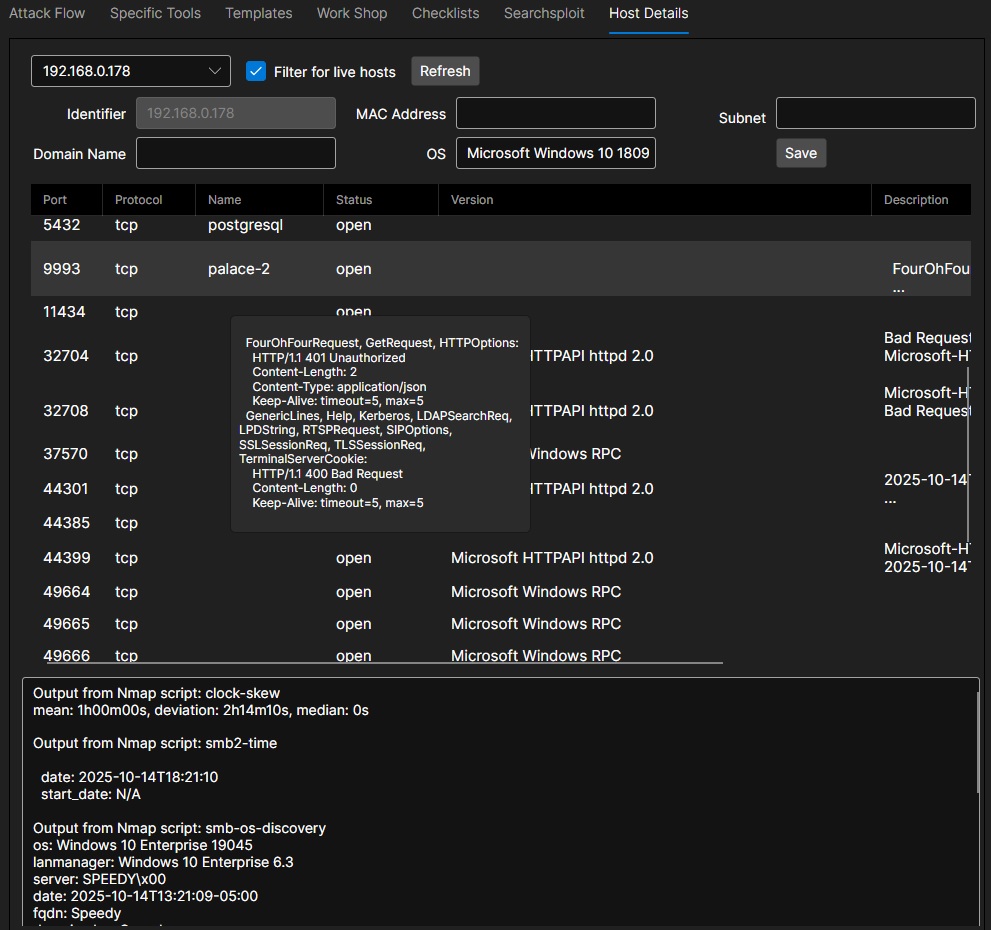
Task: Click the Port column header
Action: click(x=55, y=199)
